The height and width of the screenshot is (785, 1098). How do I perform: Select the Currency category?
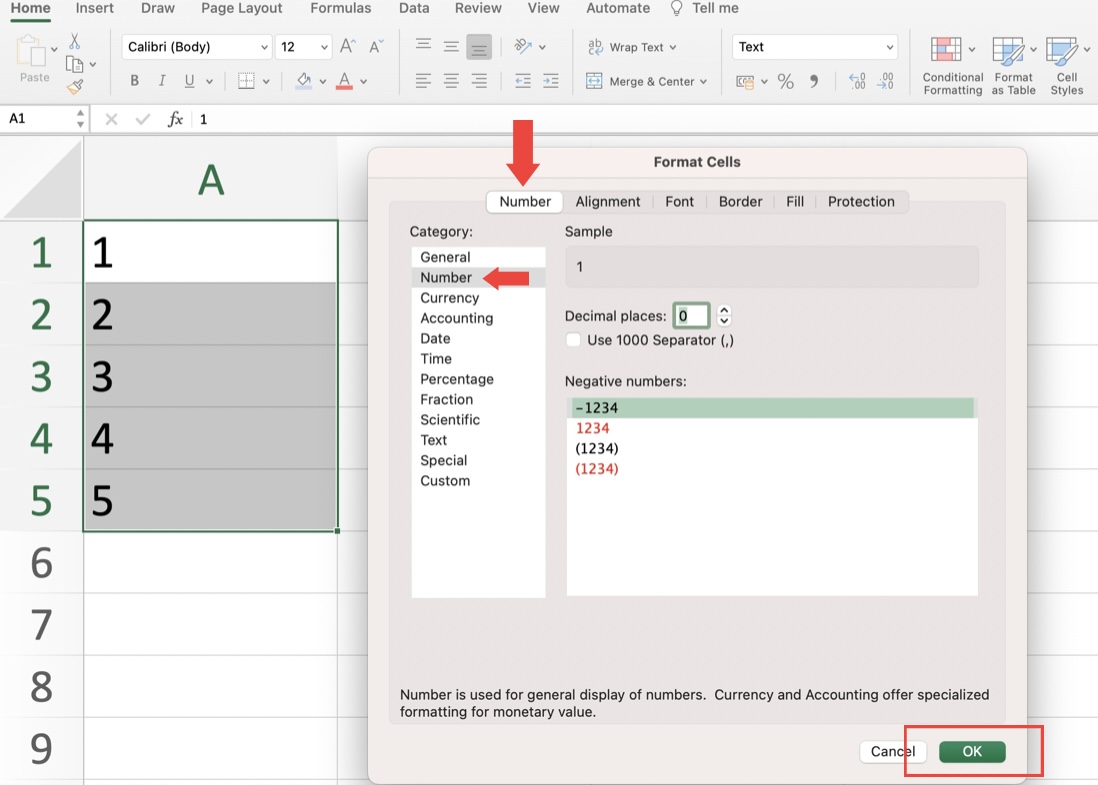[x=478, y=298]
